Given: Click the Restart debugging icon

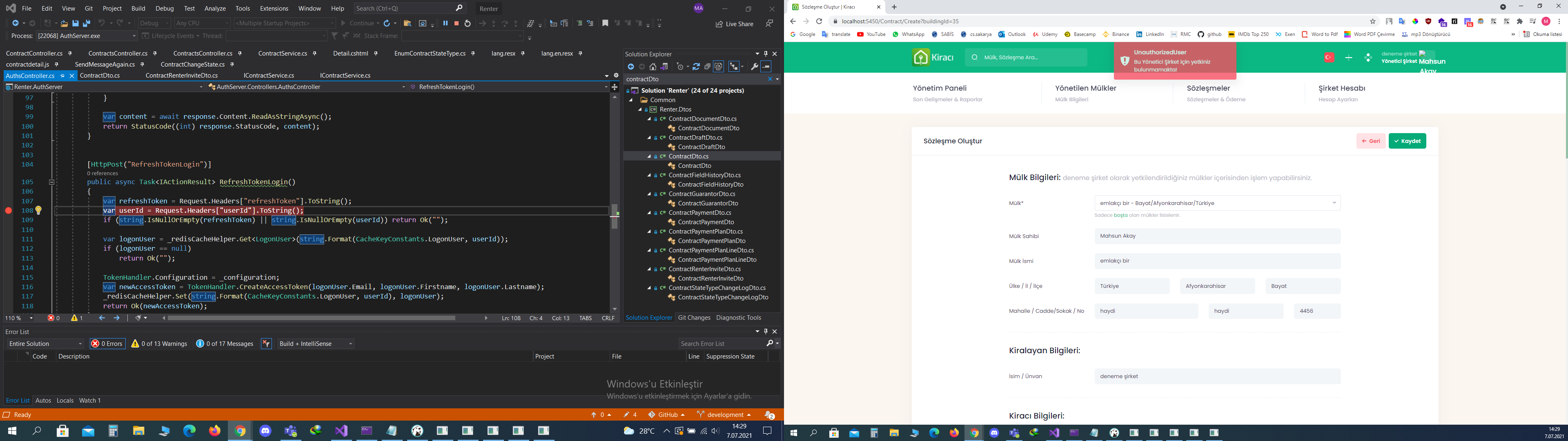Looking at the screenshot, I should coord(468,23).
